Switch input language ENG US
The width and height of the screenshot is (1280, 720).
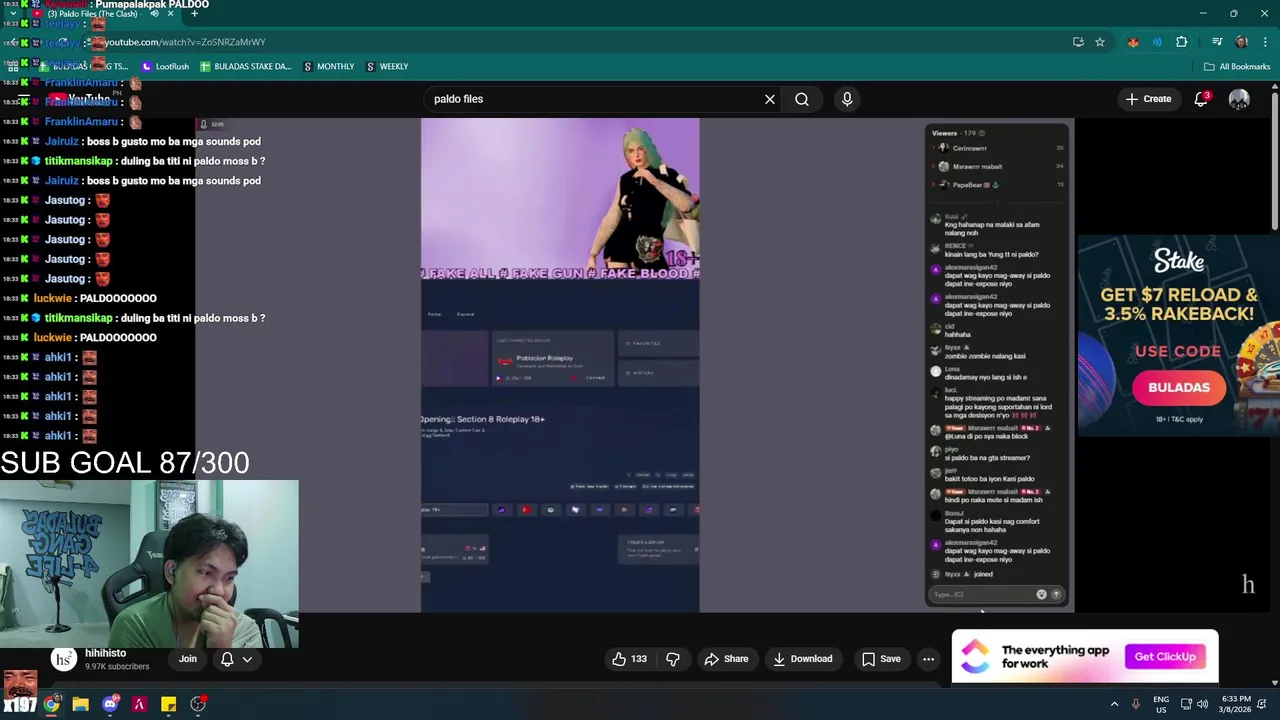tap(1161, 704)
